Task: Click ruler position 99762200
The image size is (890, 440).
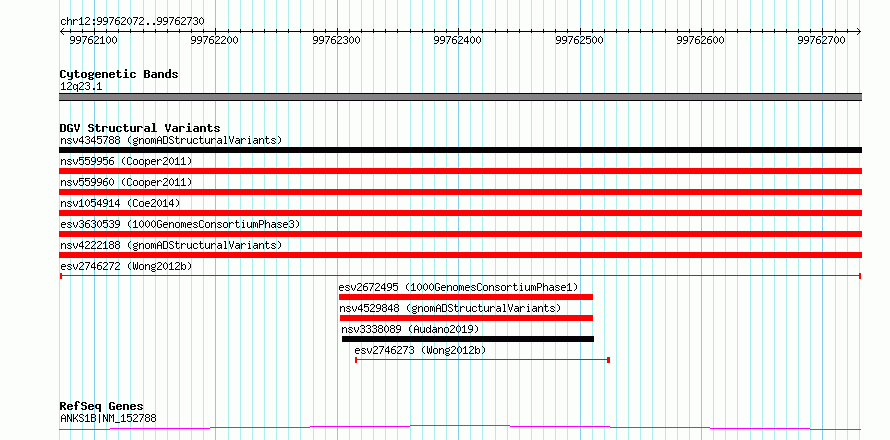Action: [x=215, y=40]
